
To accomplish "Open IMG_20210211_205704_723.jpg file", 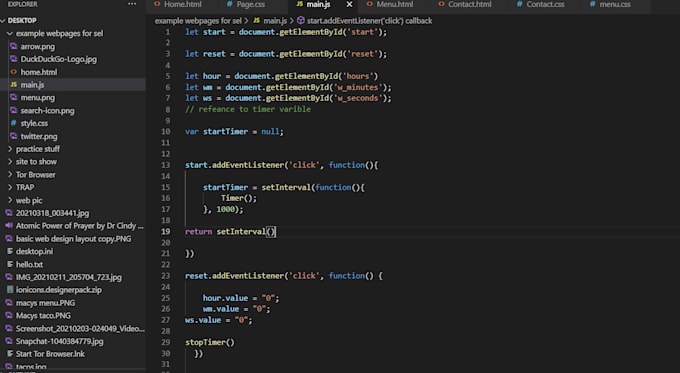I will pos(69,277).
